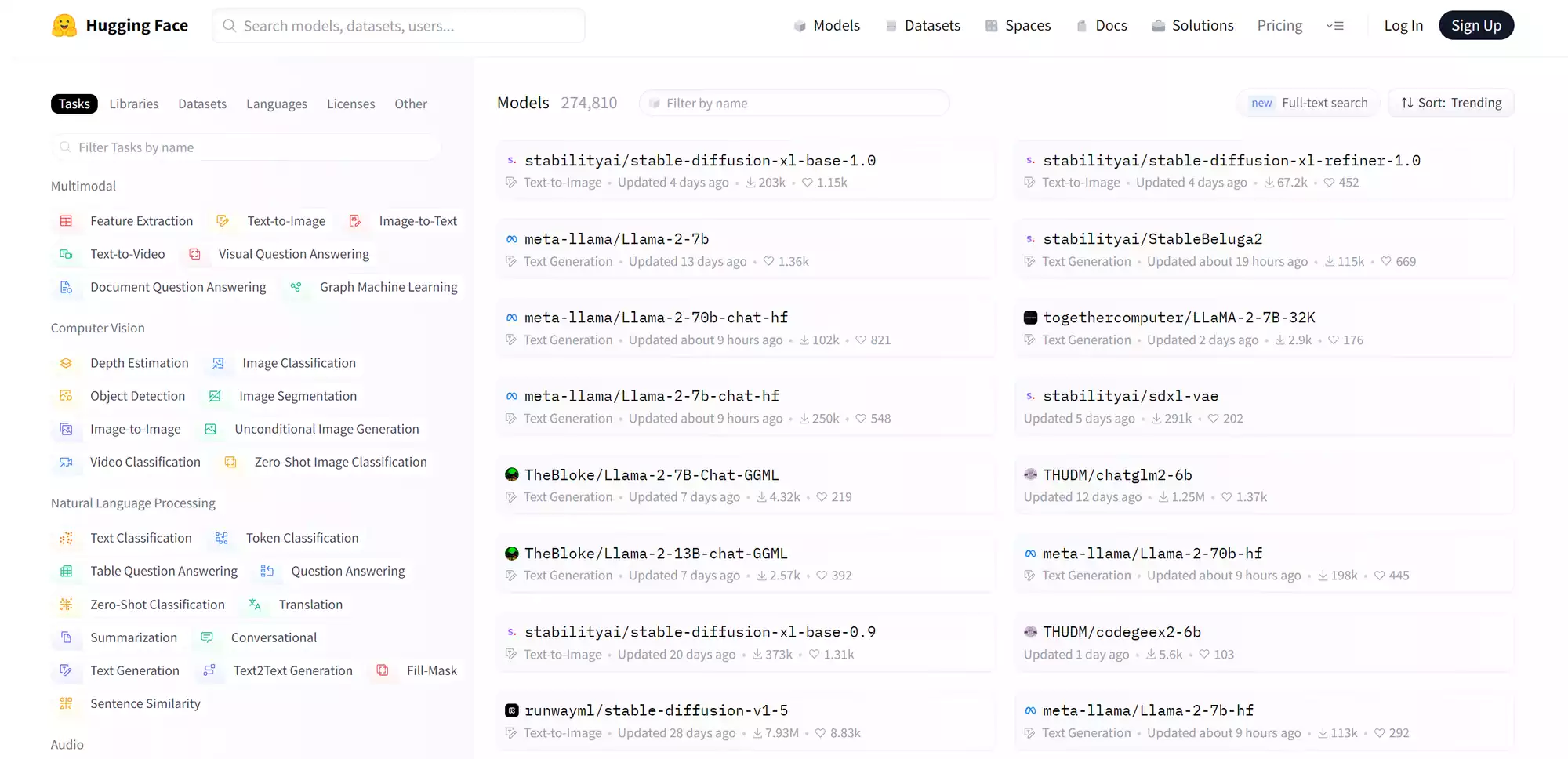Screen dimensions: 1568x759
Task: Select the Text-to-Video task icon
Action: pyautogui.click(x=66, y=254)
